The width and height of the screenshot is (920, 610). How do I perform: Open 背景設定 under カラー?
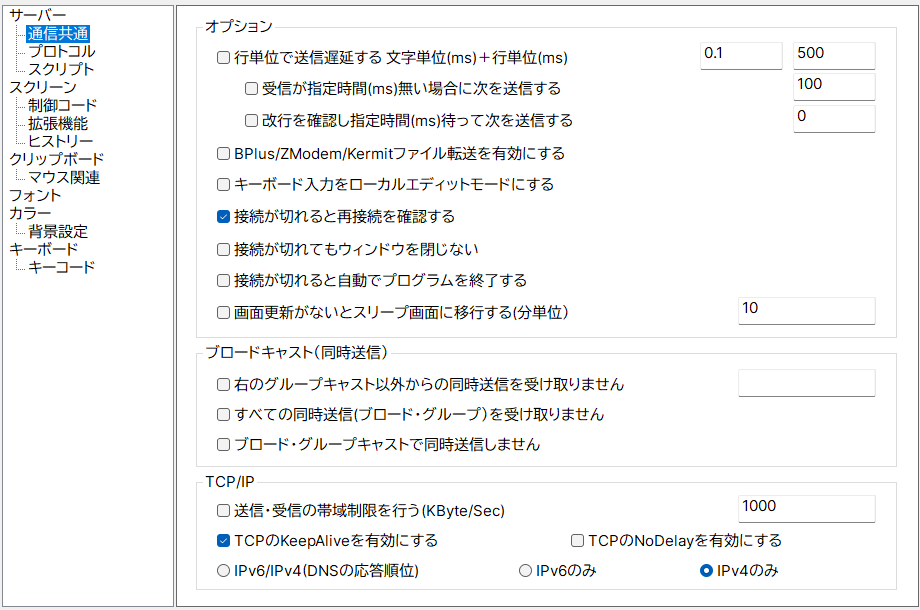click(x=58, y=231)
